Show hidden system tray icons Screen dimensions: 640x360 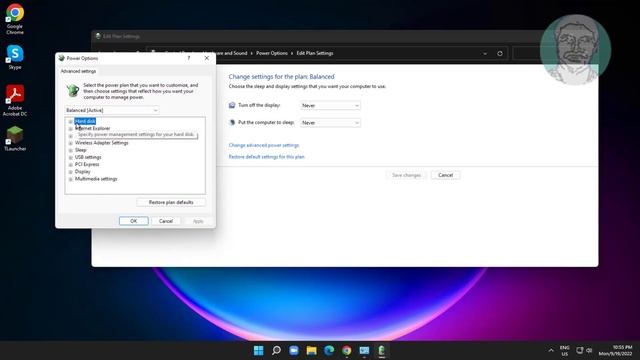click(x=551, y=351)
